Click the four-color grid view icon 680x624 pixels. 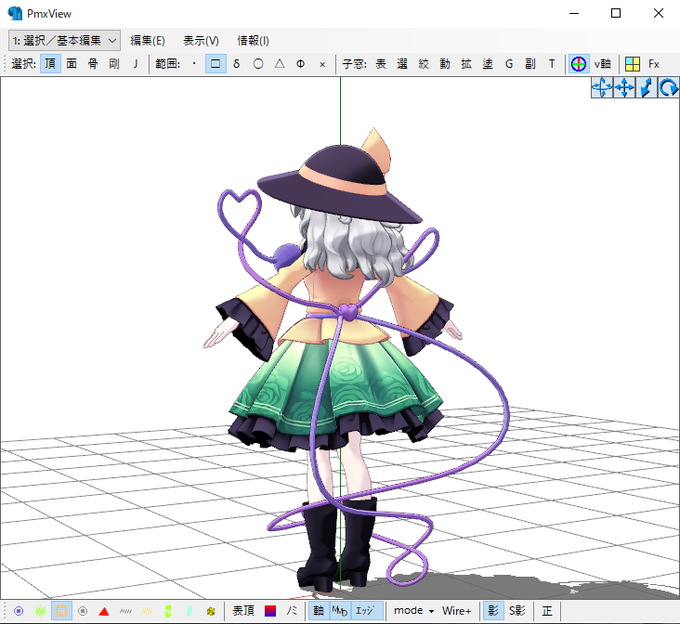(632, 64)
